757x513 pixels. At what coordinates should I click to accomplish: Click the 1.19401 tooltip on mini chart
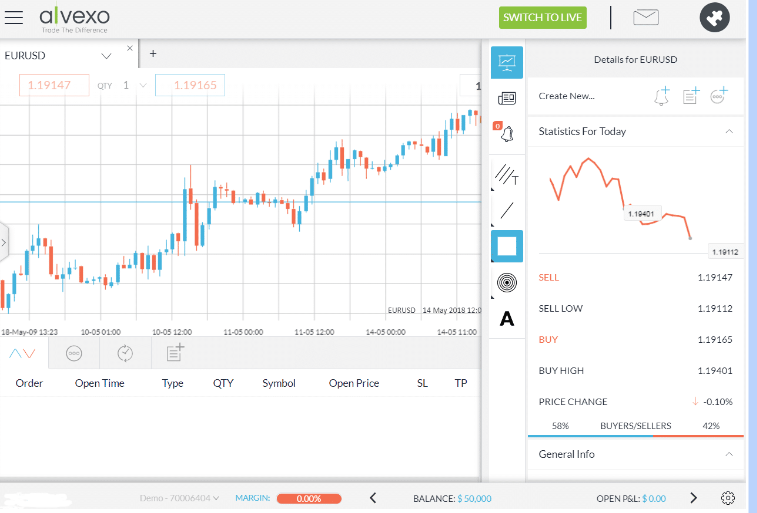point(641,214)
